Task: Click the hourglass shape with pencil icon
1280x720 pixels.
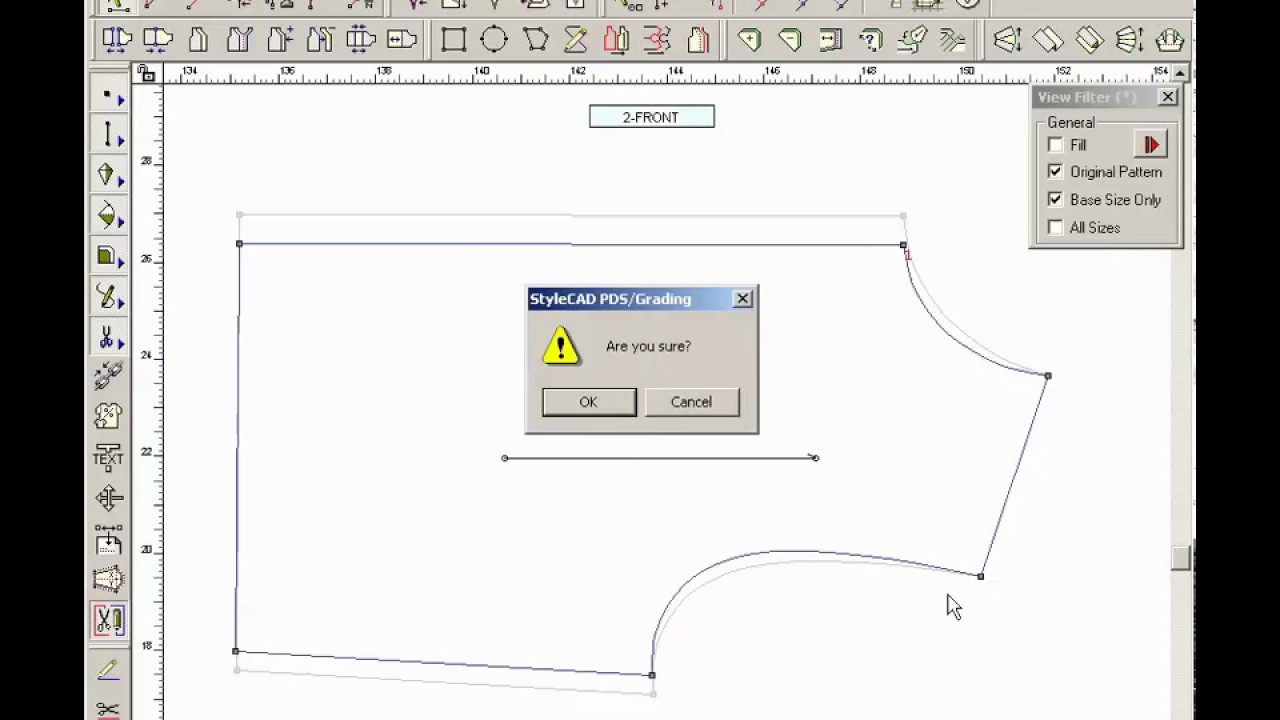Action: tap(575, 40)
